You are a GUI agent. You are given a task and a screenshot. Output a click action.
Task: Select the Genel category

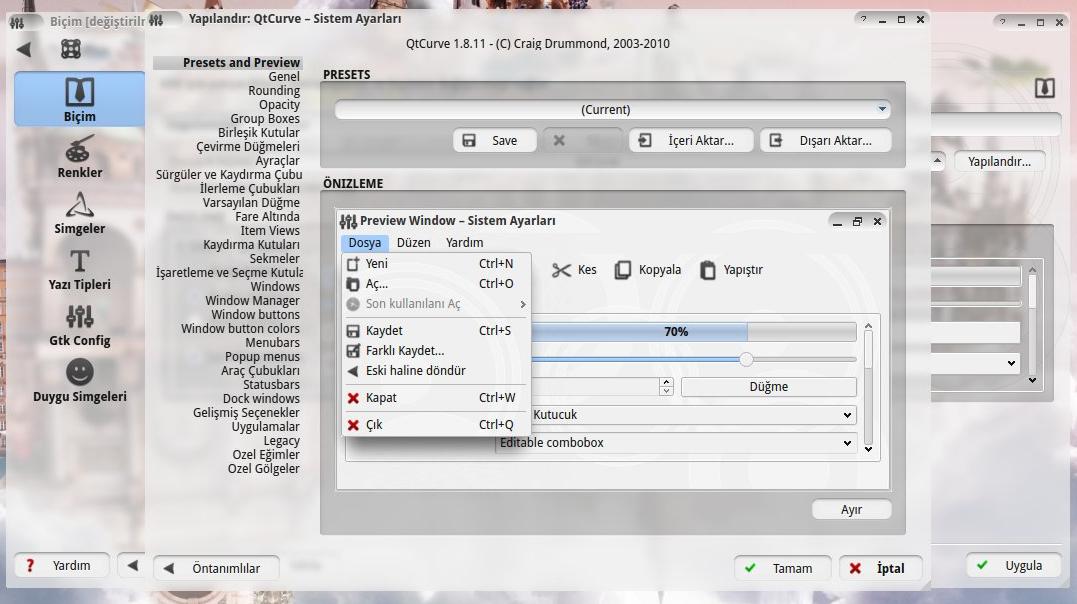tap(284, 76)
